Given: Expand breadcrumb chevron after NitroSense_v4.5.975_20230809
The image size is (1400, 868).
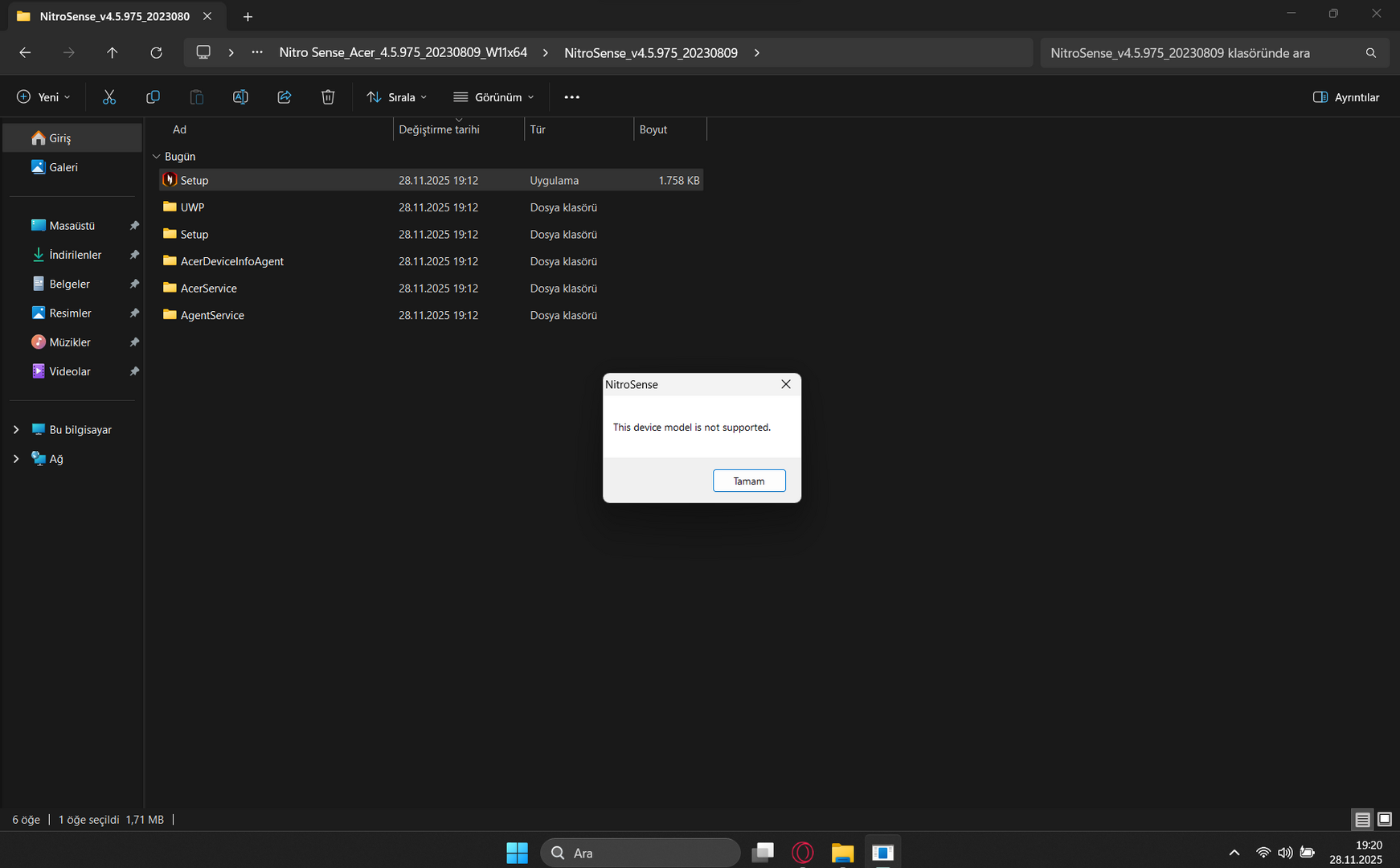Looking at the screenshot, I should click(757, 52).
